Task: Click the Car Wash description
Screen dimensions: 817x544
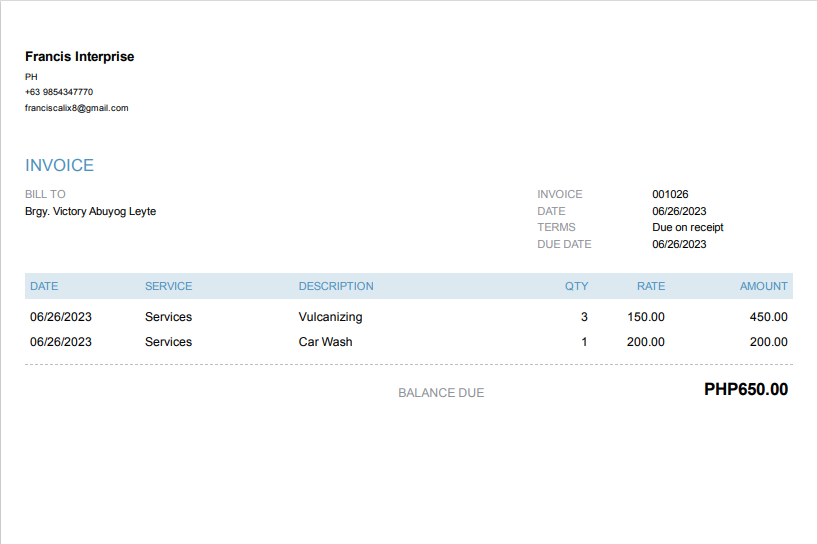Action: pyautogui.click(x=326, y=342)
